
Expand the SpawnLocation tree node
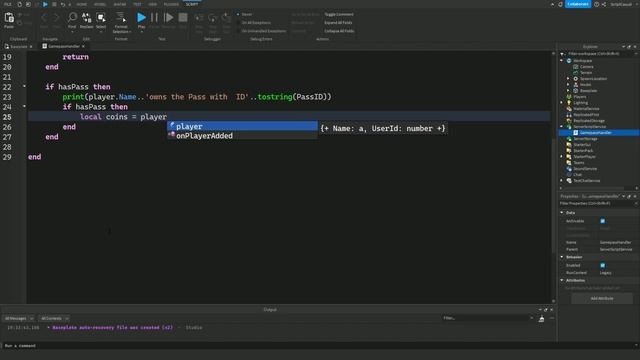(568, 78)
